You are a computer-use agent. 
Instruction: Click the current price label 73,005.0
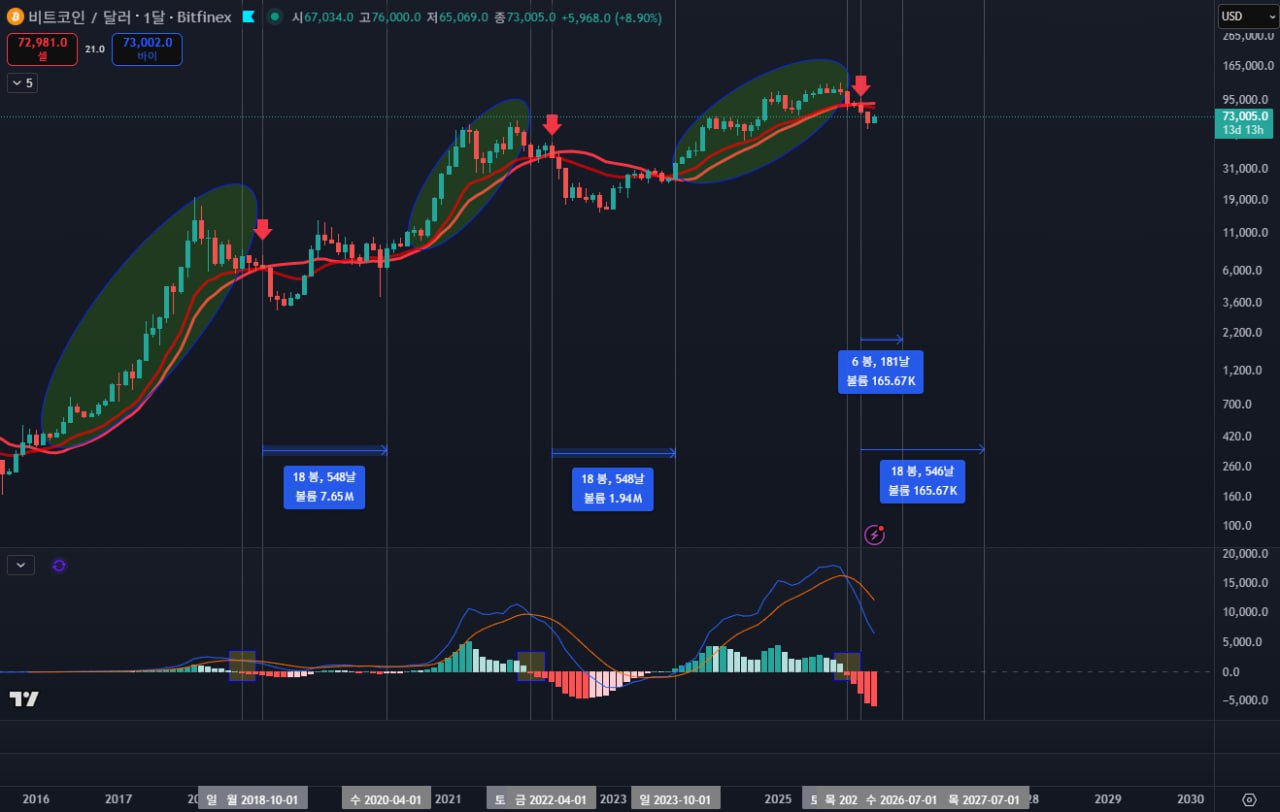click(1244, 116)
